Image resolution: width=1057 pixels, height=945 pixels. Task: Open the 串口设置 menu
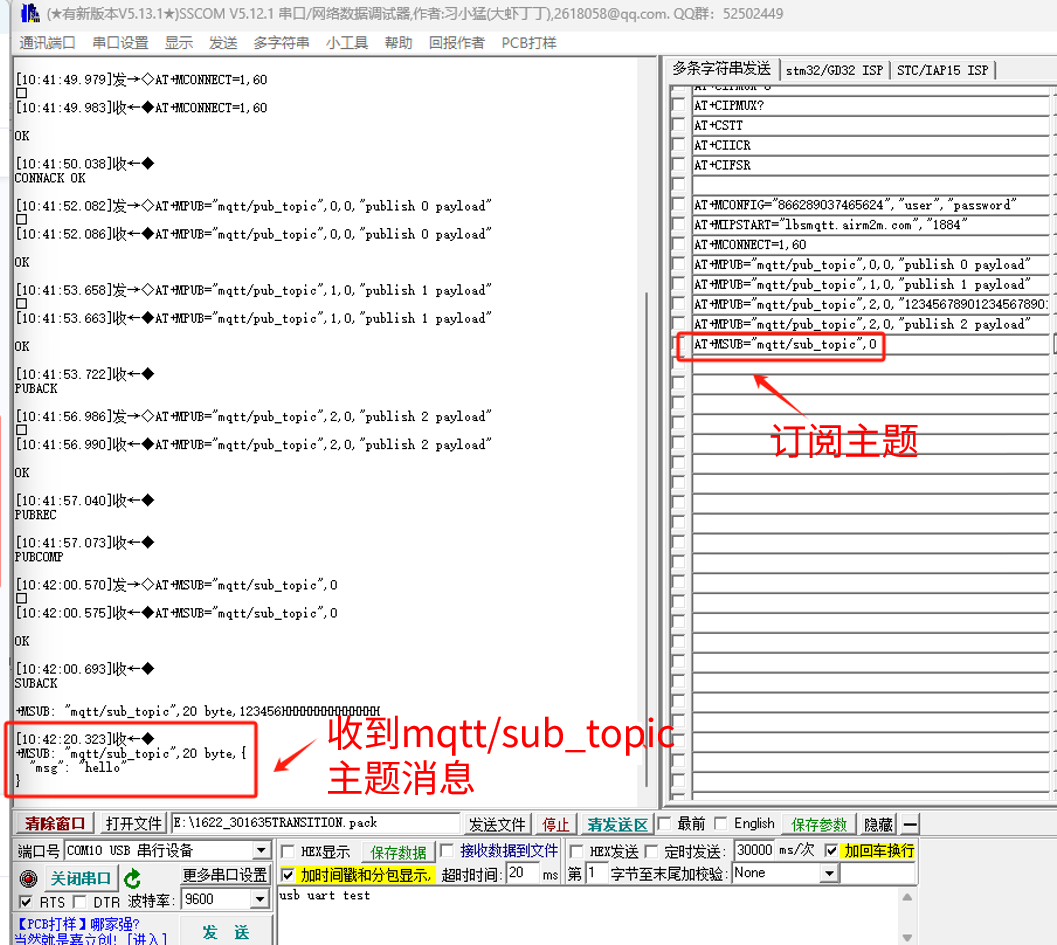(120, 43)
